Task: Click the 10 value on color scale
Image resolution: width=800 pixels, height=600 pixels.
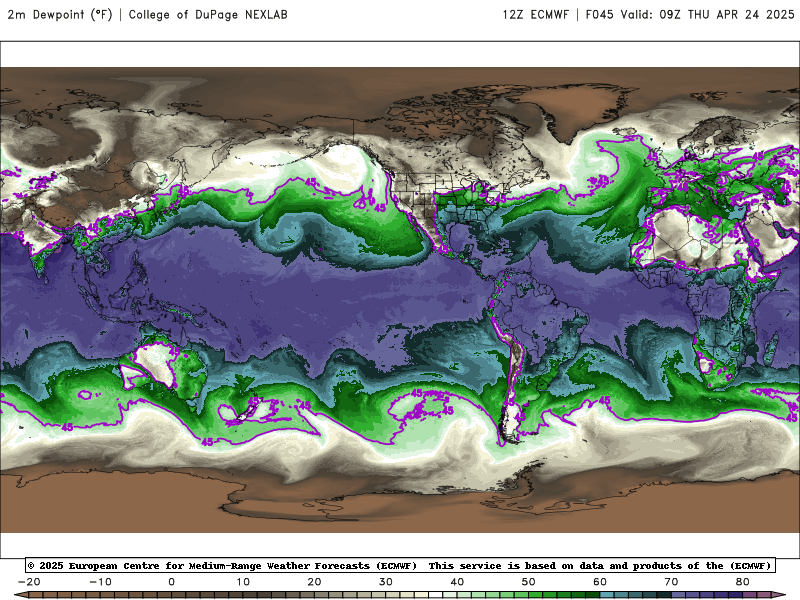Action: coord(243,582)
